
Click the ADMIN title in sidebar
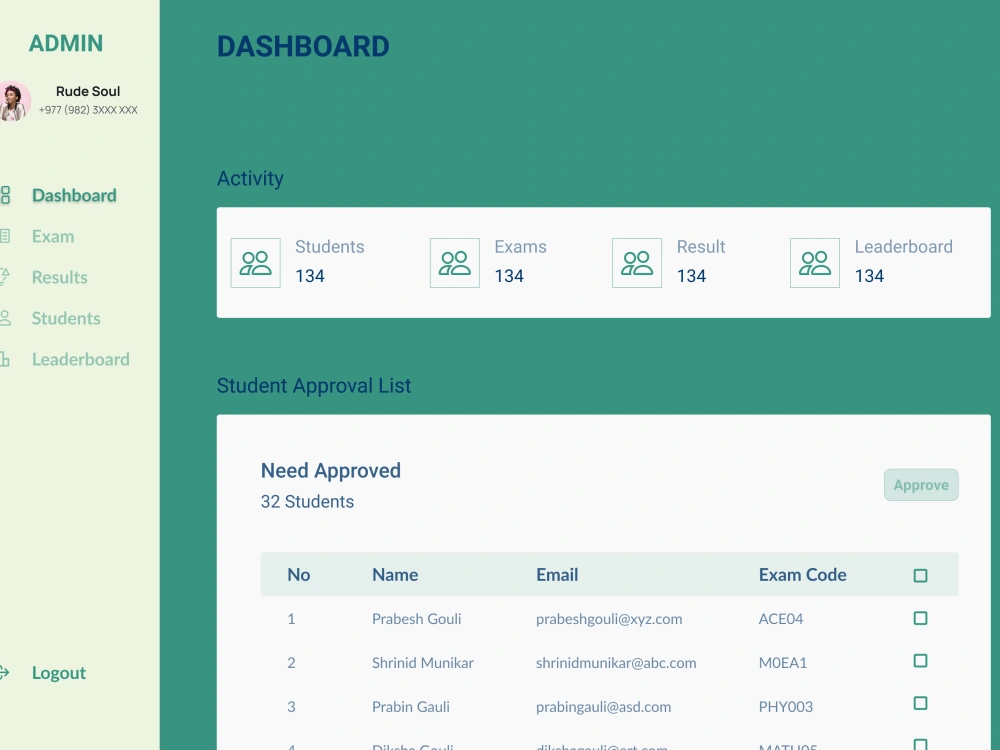66,43
